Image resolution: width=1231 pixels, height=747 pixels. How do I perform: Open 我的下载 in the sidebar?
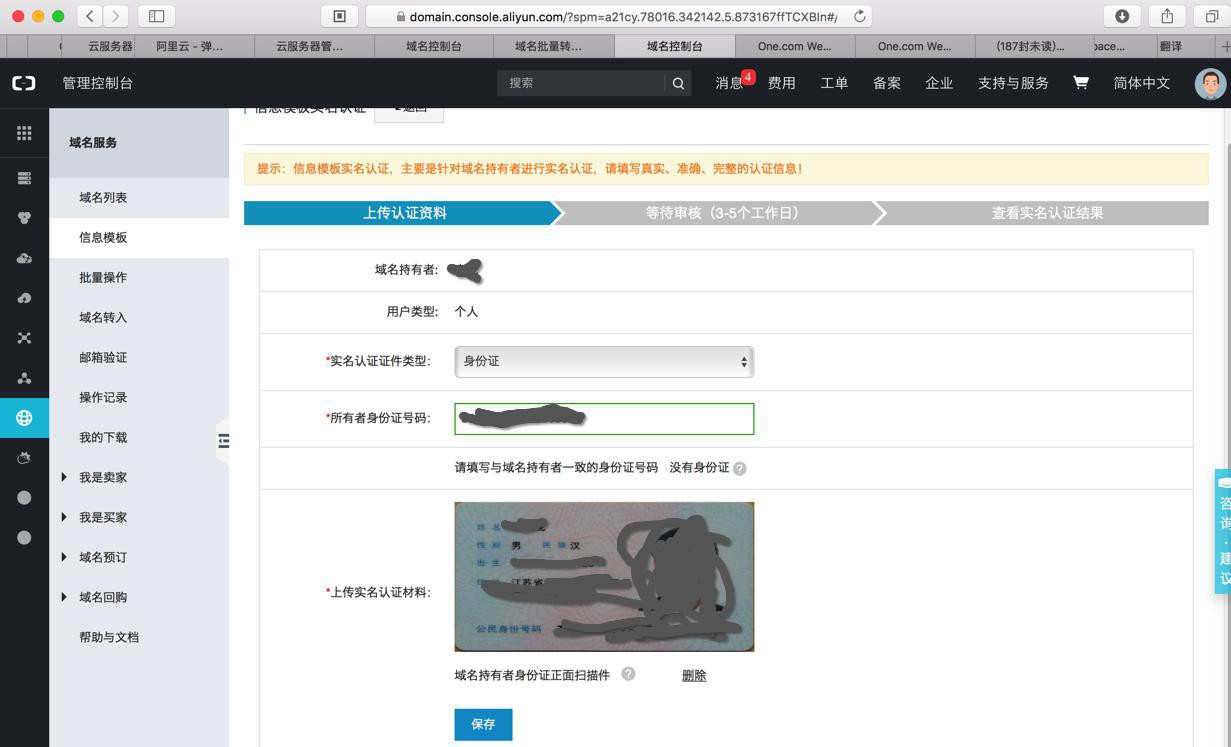click(139, 437)
